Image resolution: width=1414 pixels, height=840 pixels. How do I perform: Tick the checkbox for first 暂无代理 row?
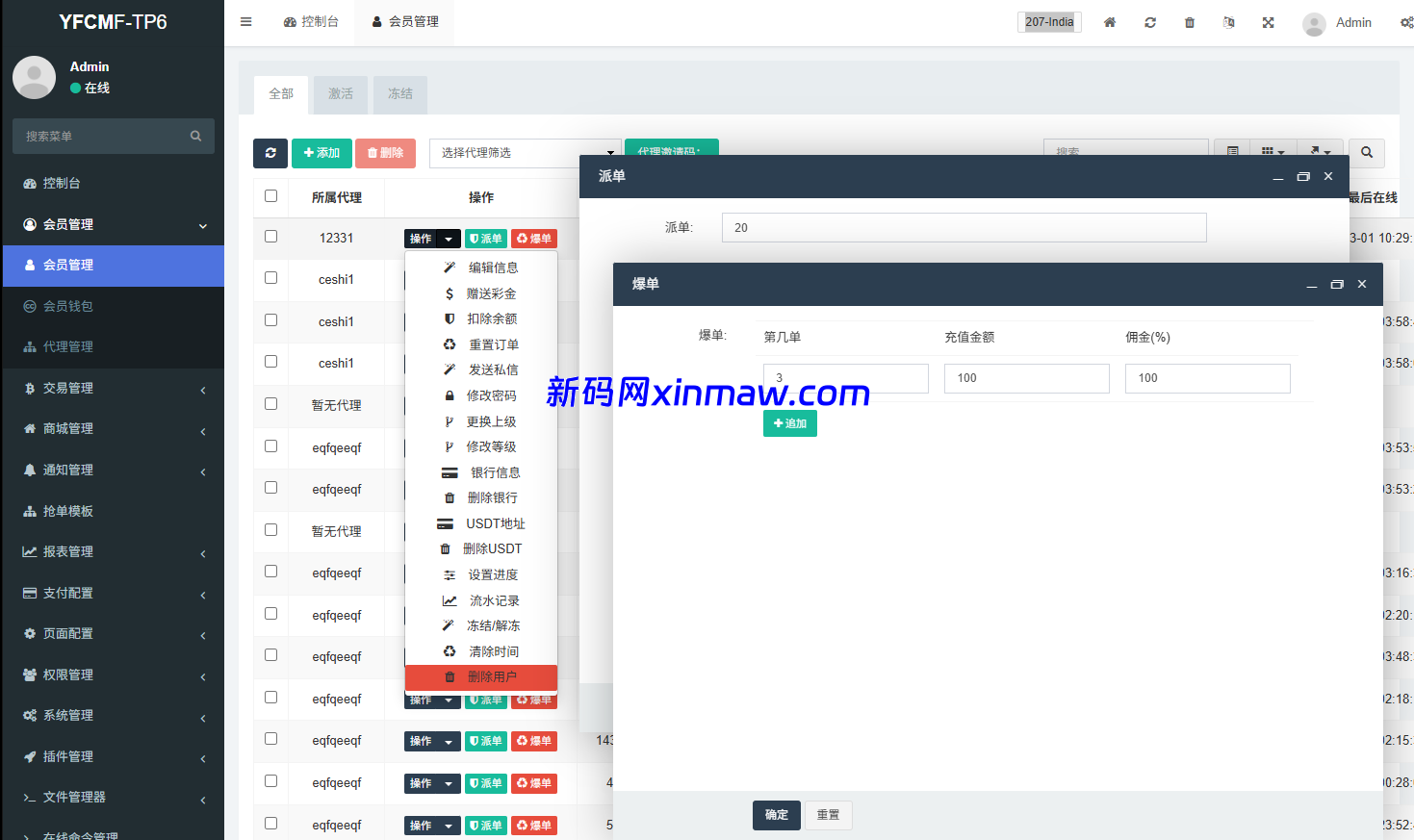270,404
